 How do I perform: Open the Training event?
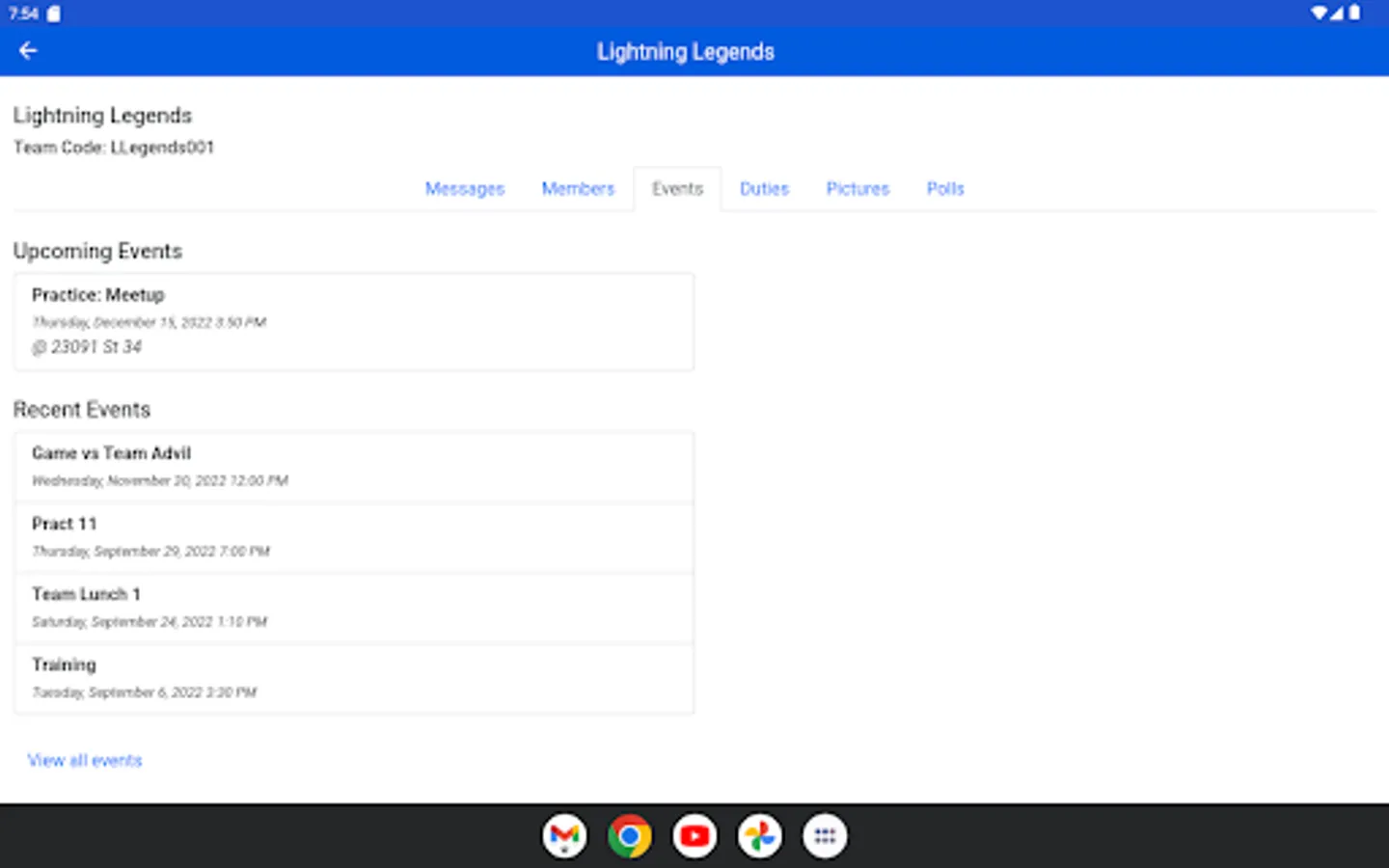click(x=354, y=679)
